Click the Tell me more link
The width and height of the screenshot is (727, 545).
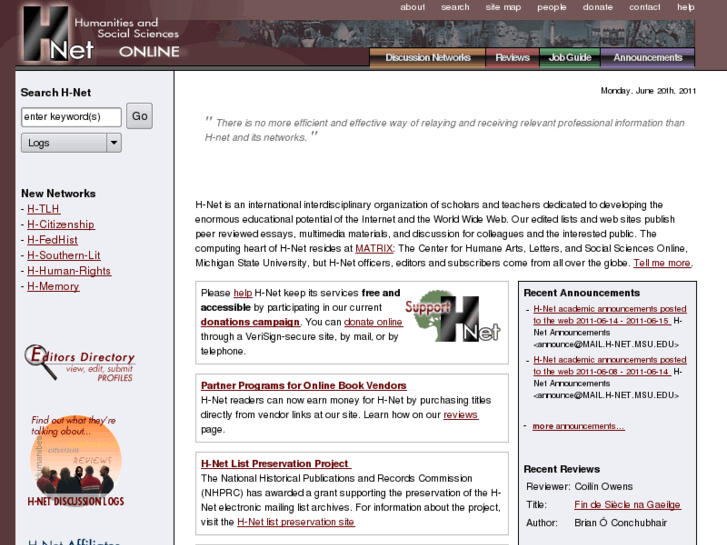[662, 263]
